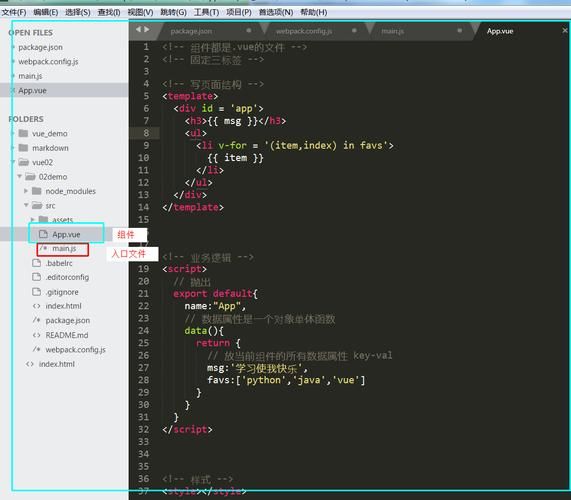Click the node_modules folder icon
The image size is (571, 500).
tap(37, 191)
